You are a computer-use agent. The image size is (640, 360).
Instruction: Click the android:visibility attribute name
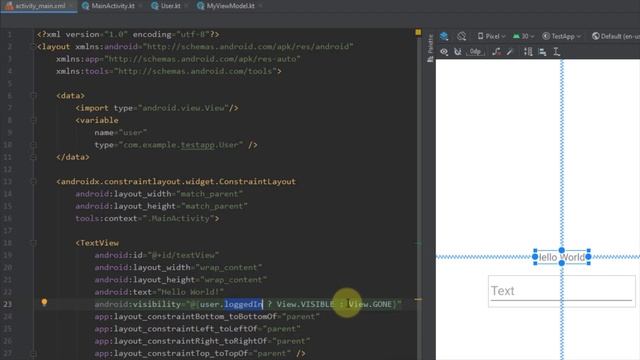(138, 304)
